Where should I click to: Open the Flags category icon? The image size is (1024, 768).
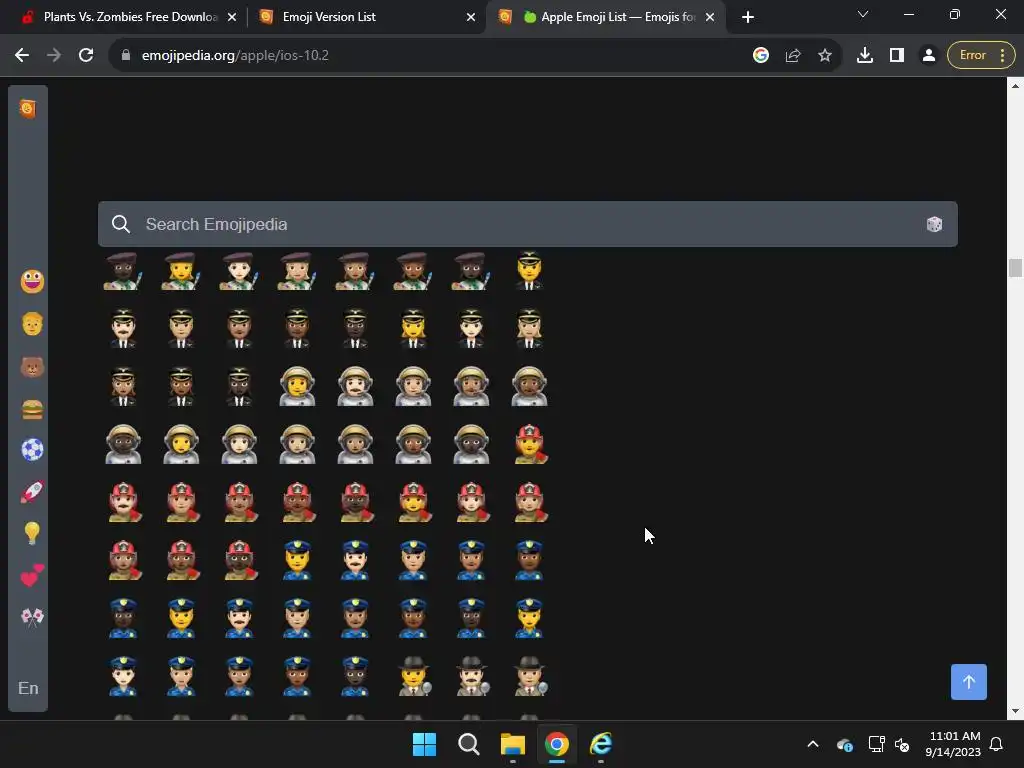coord(32,617)
